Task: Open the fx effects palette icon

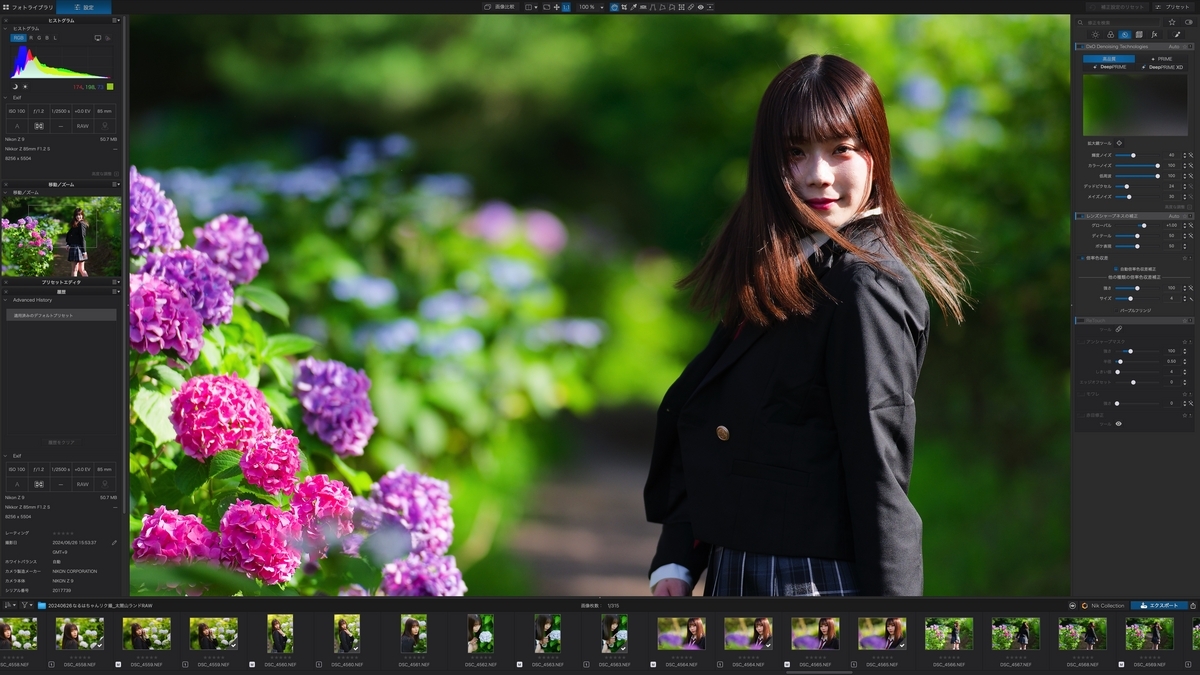Action: 1154,34
